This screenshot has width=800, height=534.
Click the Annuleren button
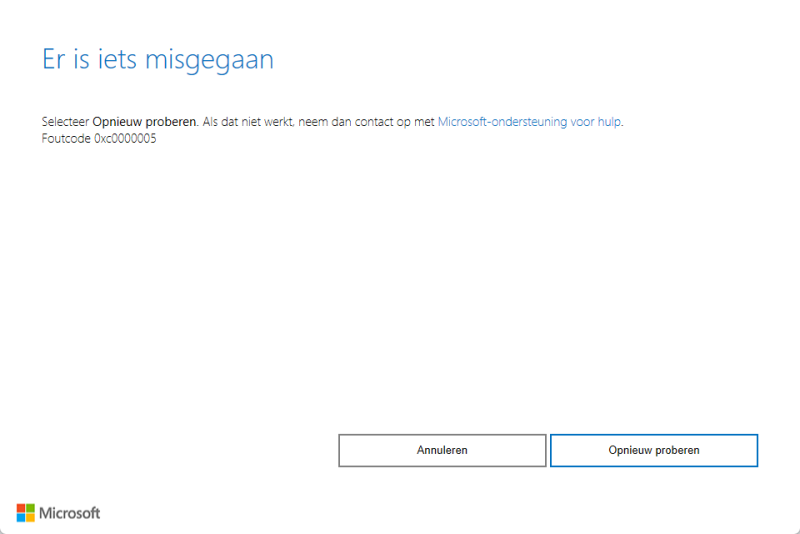[x=442, y=450]
